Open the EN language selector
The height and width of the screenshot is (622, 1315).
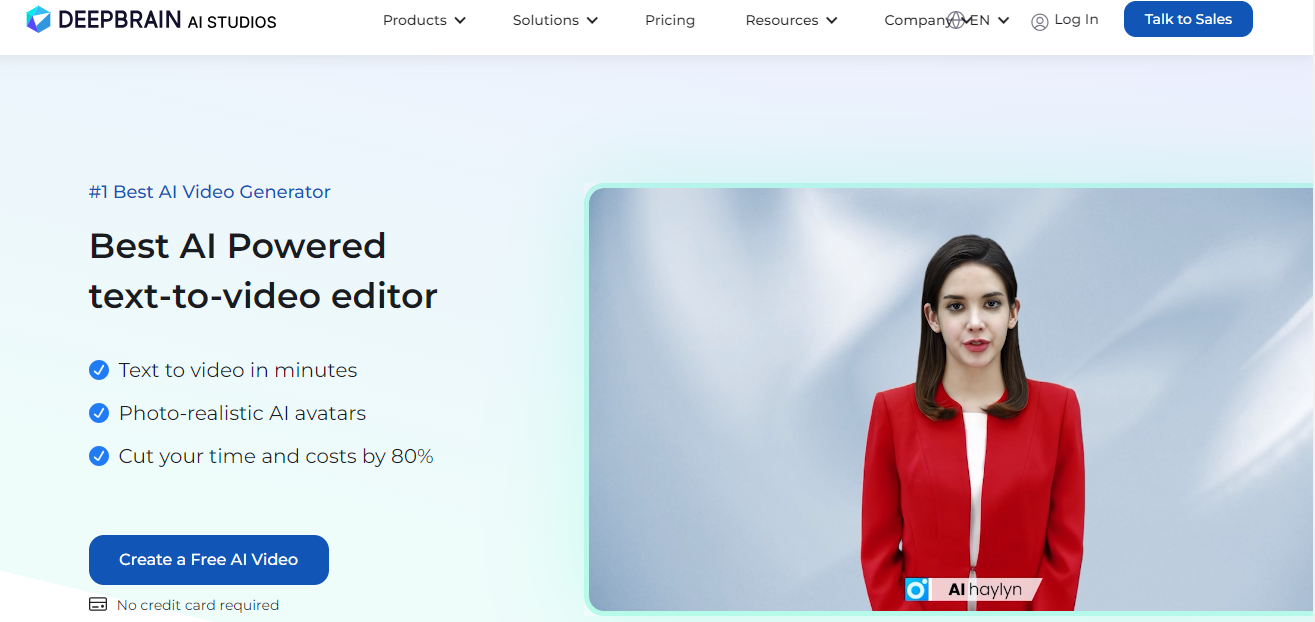[x=990, y=20]
